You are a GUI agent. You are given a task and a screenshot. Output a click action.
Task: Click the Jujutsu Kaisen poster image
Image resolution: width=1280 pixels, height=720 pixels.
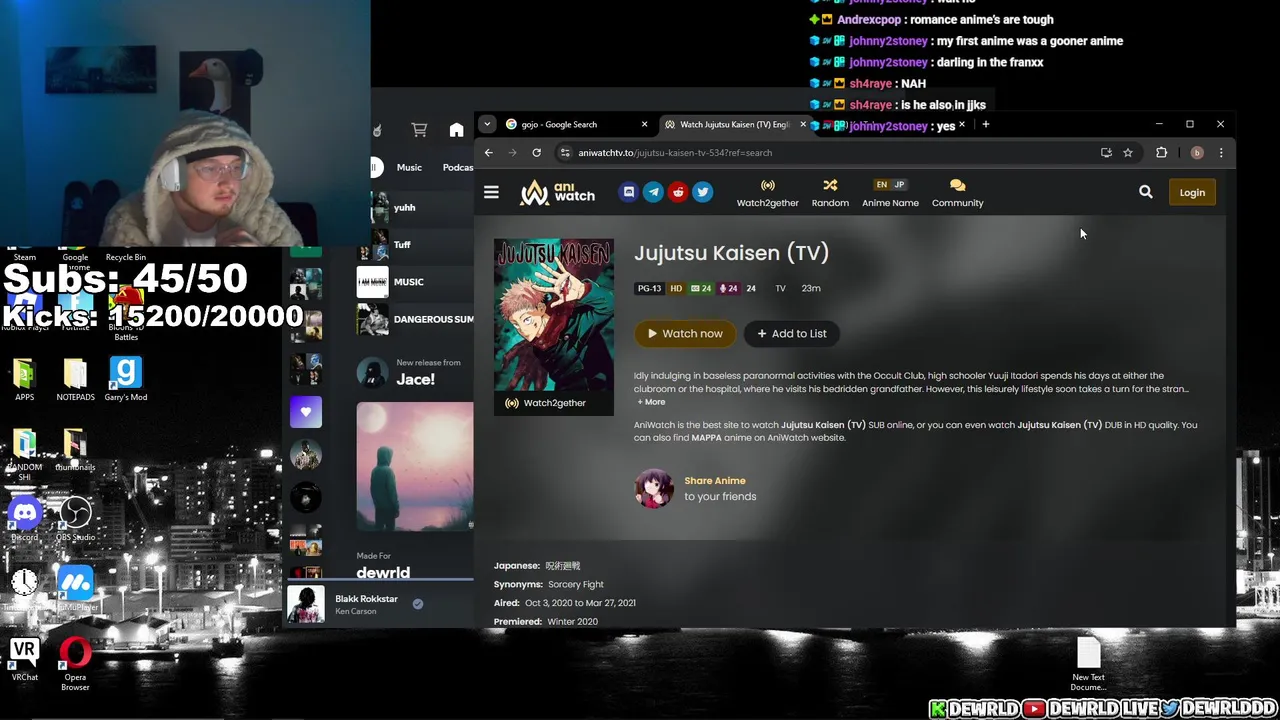[553, 314]
